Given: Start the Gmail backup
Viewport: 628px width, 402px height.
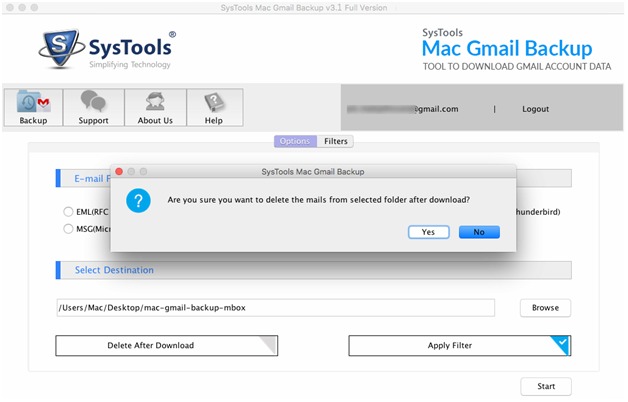Looking at the screenshot, I should click(x=546, y=386).
